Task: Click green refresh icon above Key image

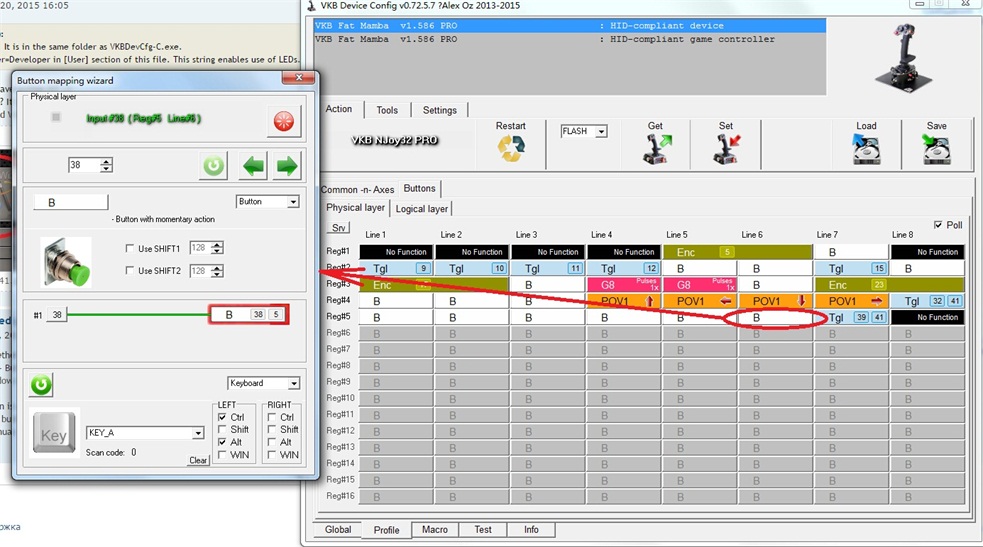Action: tap(41, 384)
